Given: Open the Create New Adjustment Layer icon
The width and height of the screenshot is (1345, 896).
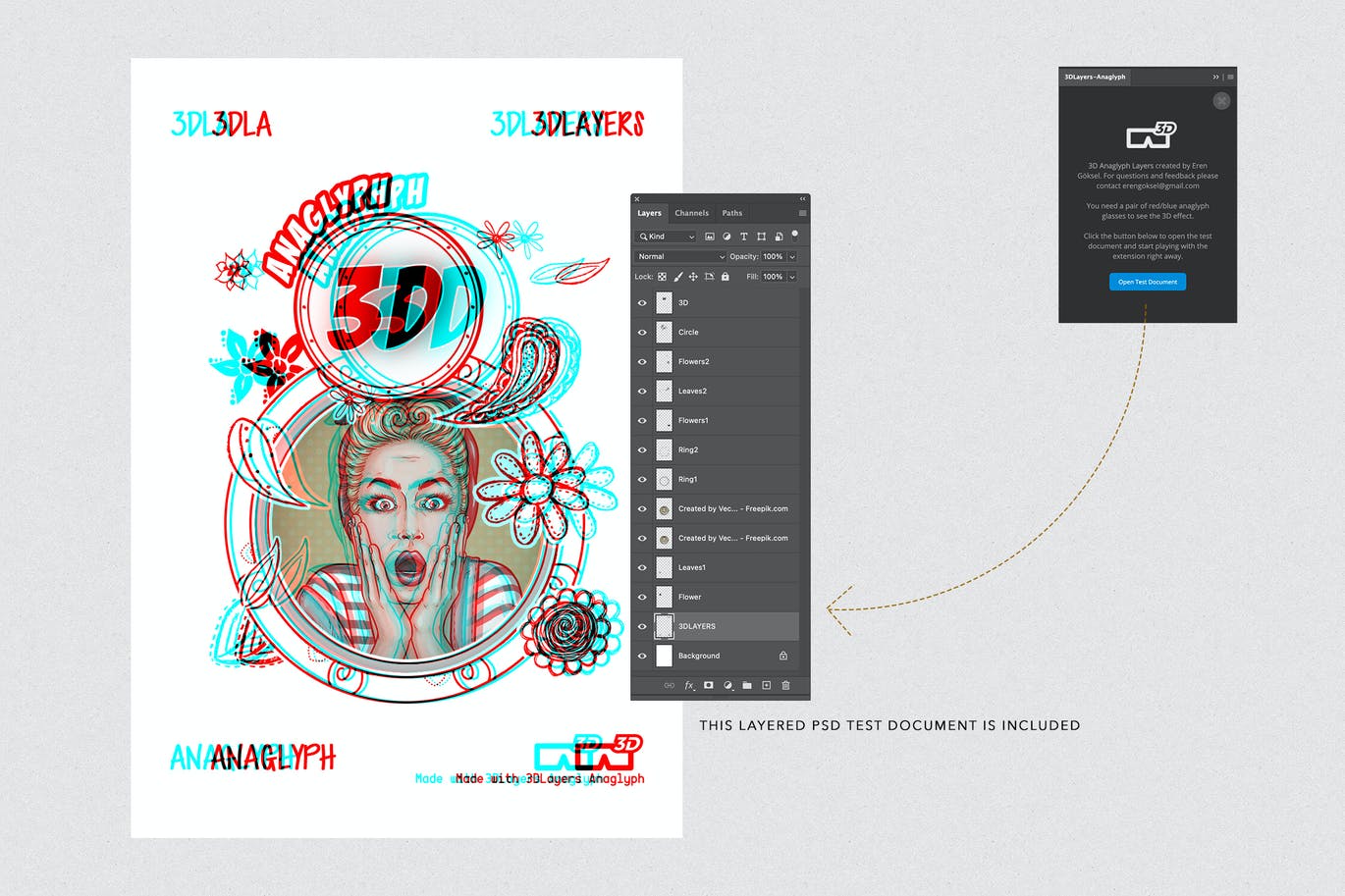Looking at the screenshot, I should pos(727,685).
